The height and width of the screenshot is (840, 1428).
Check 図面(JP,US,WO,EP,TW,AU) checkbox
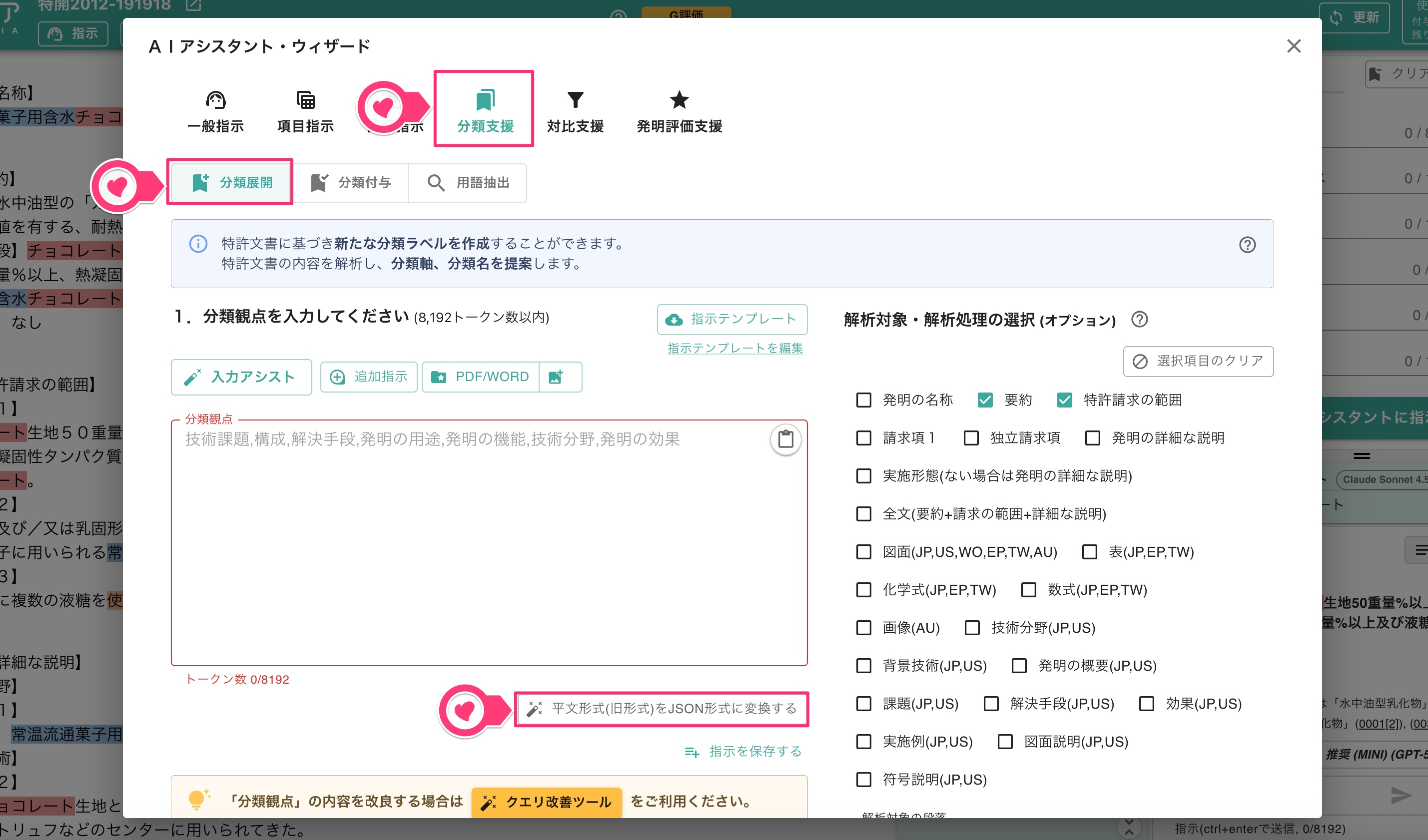[x=863, y=552]
